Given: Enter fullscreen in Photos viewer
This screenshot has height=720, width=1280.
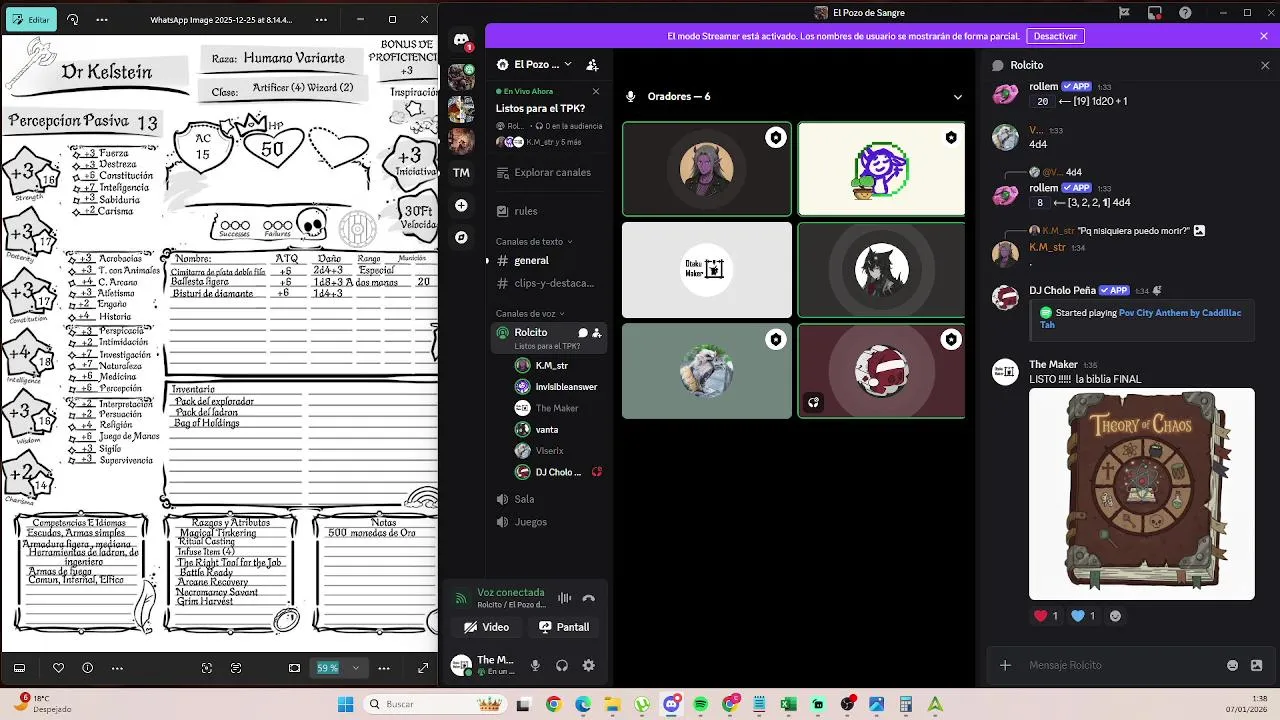Looking at the screenshot, I should (423, 668).
